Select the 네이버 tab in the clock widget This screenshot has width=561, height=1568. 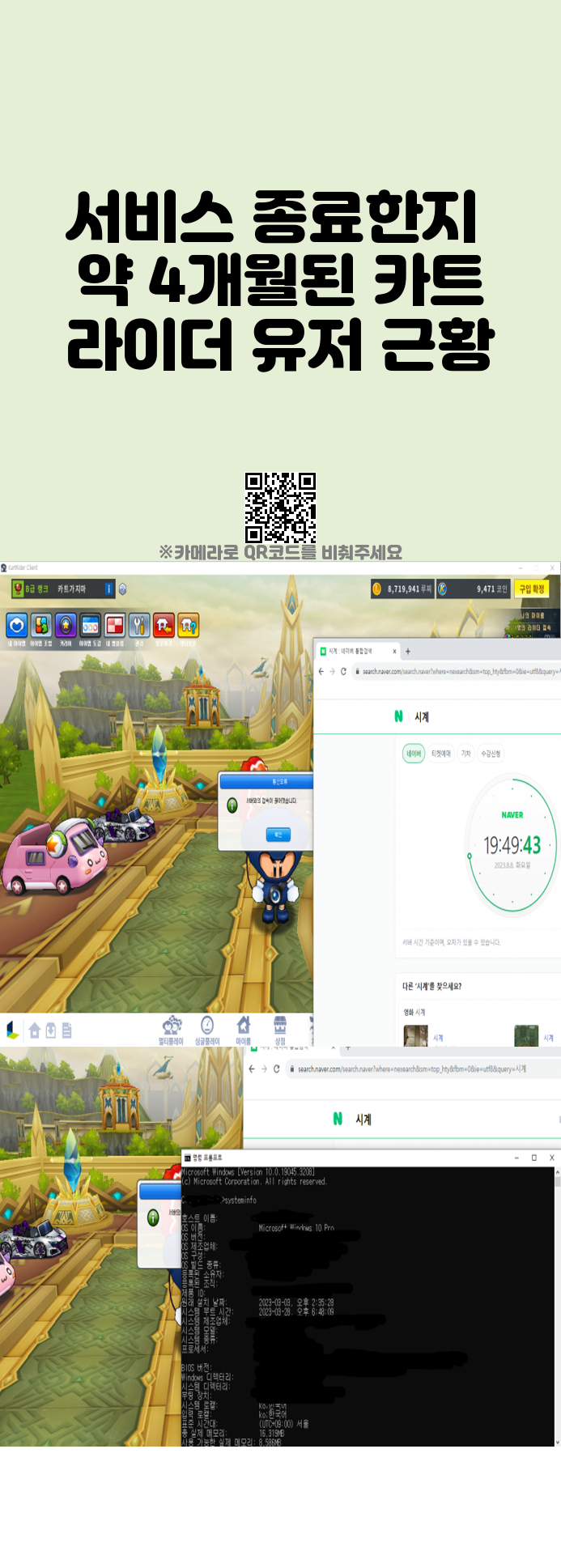(414, 754)
